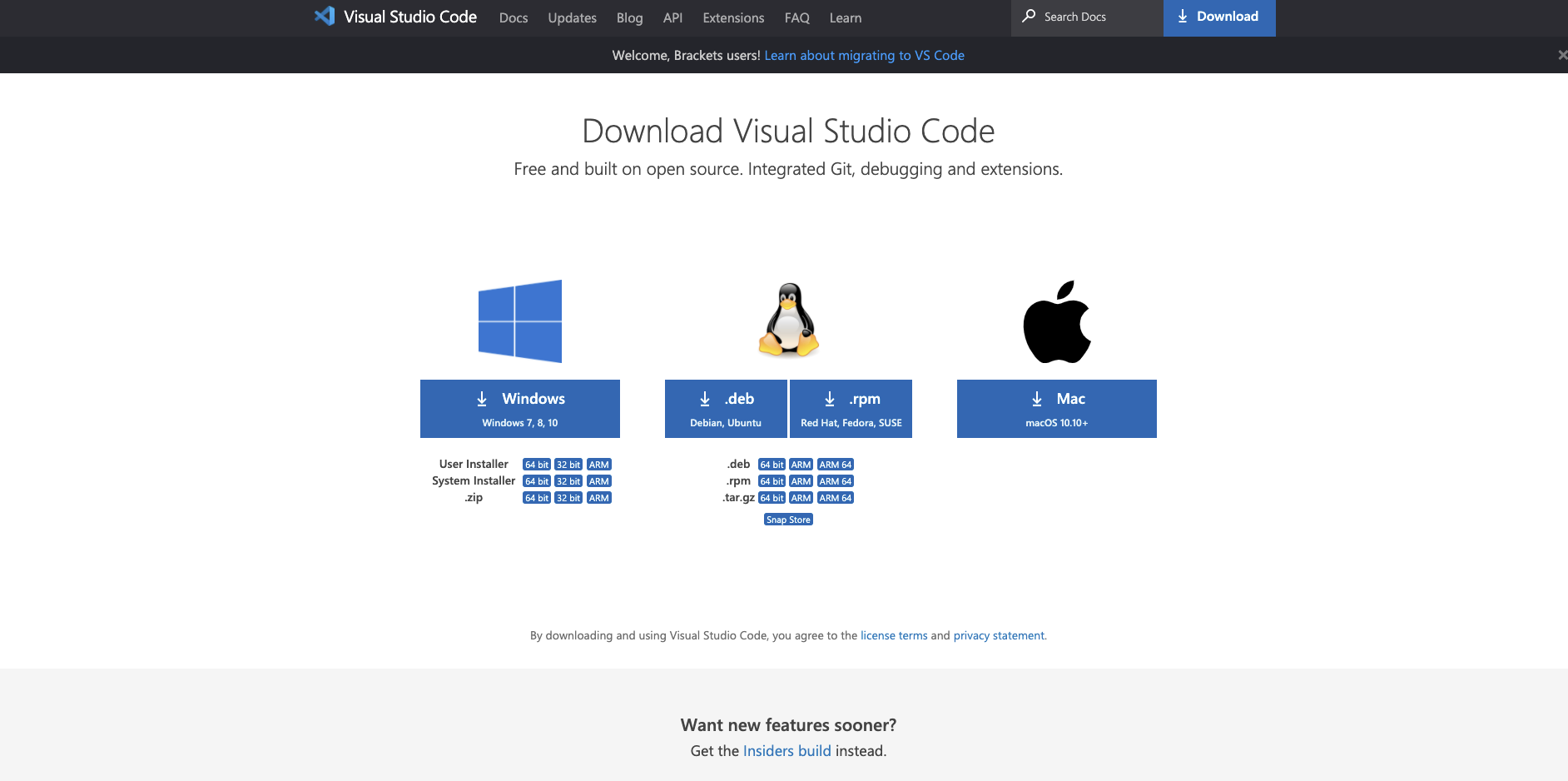Screen dimensions: 1568x781
Task: Click the 'Free and built on open source' subtitle
Action: pos(788,169)
